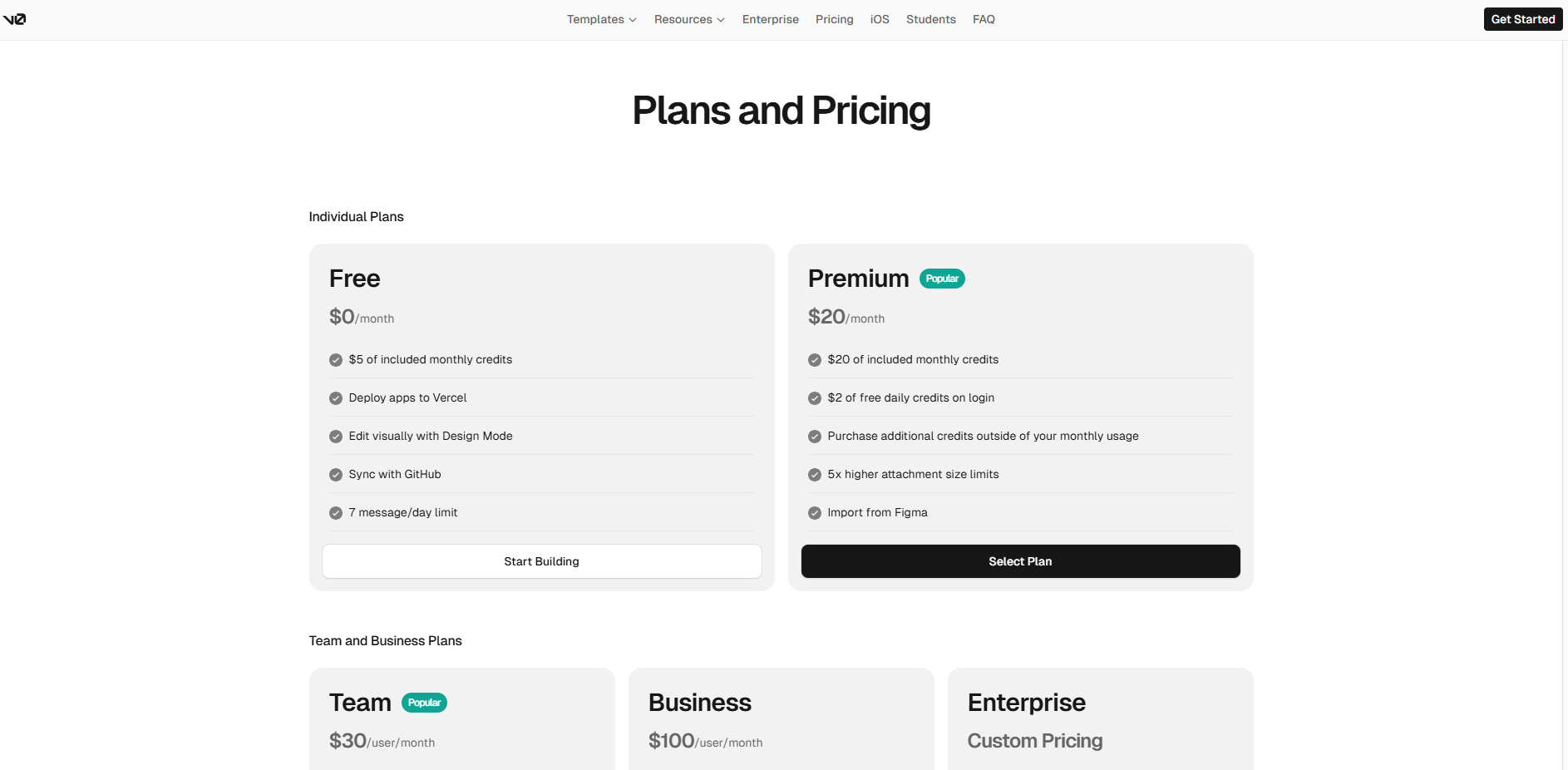The width and height of the screenshot is (1568, 770).
Task: Open the Resources dropdown menu
Action: click(689, 19)
